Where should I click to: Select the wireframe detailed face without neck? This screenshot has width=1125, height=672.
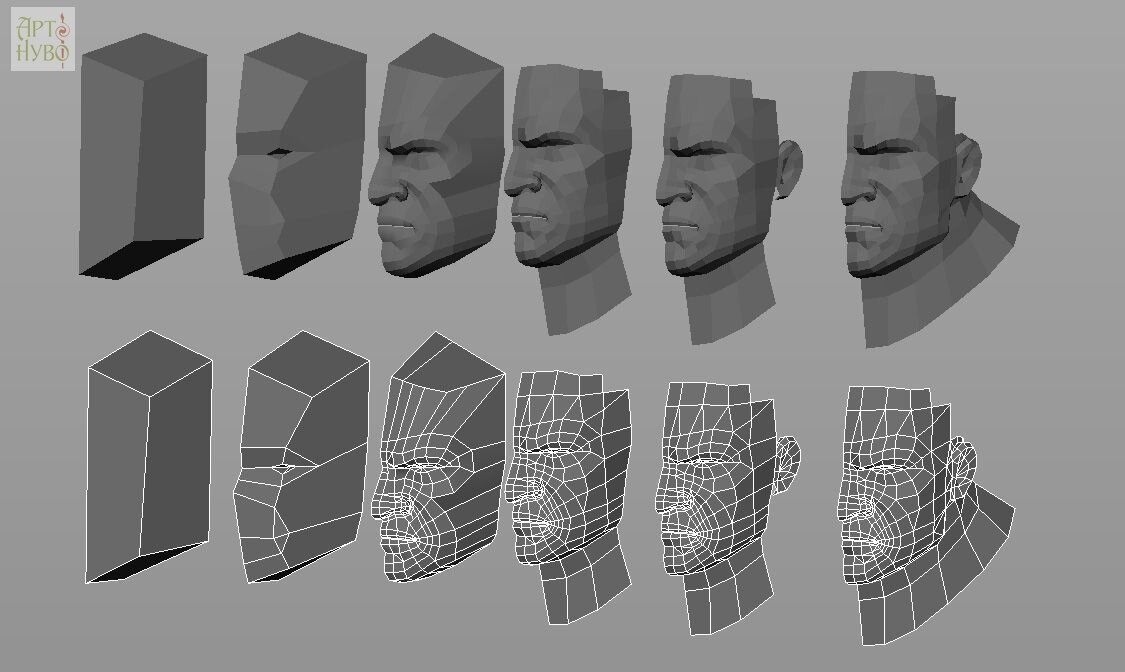[438, 457]
